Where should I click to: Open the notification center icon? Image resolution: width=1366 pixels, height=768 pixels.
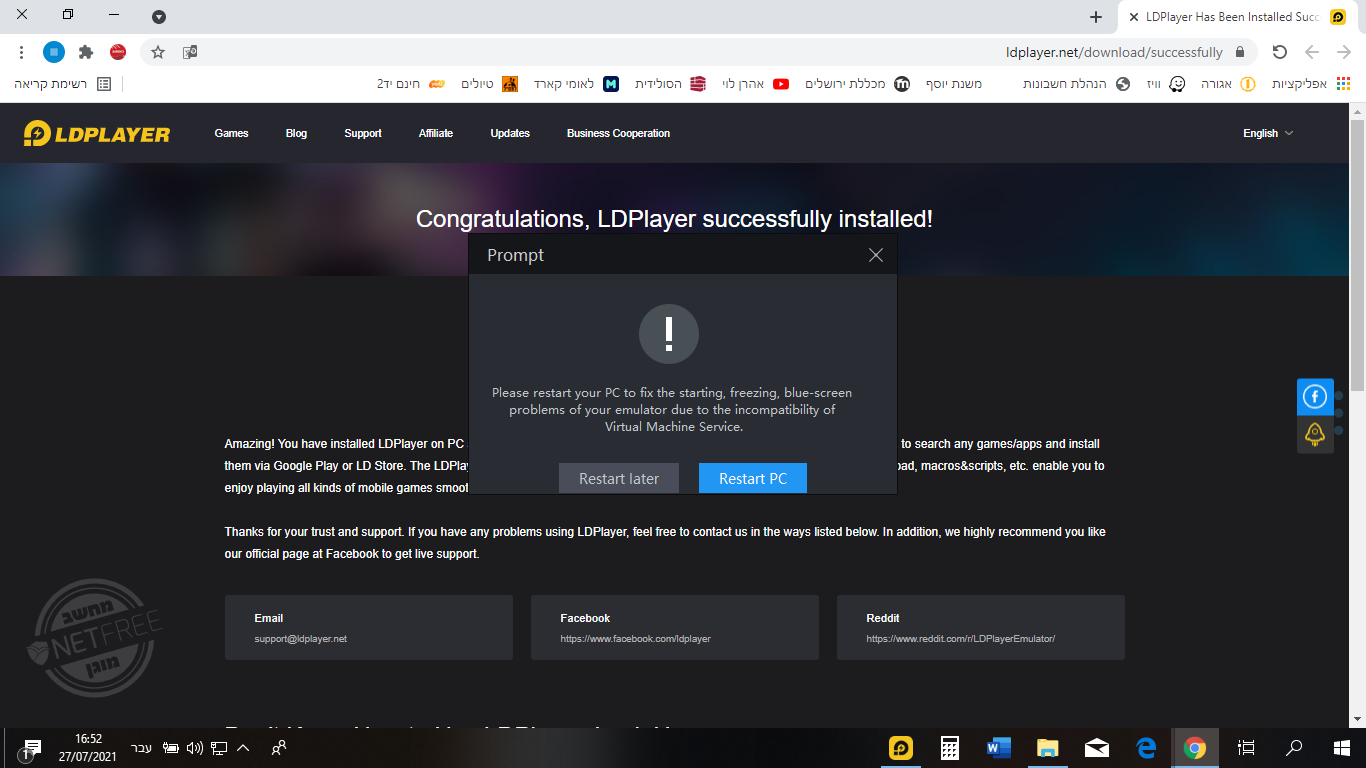[x=31, y=748]
